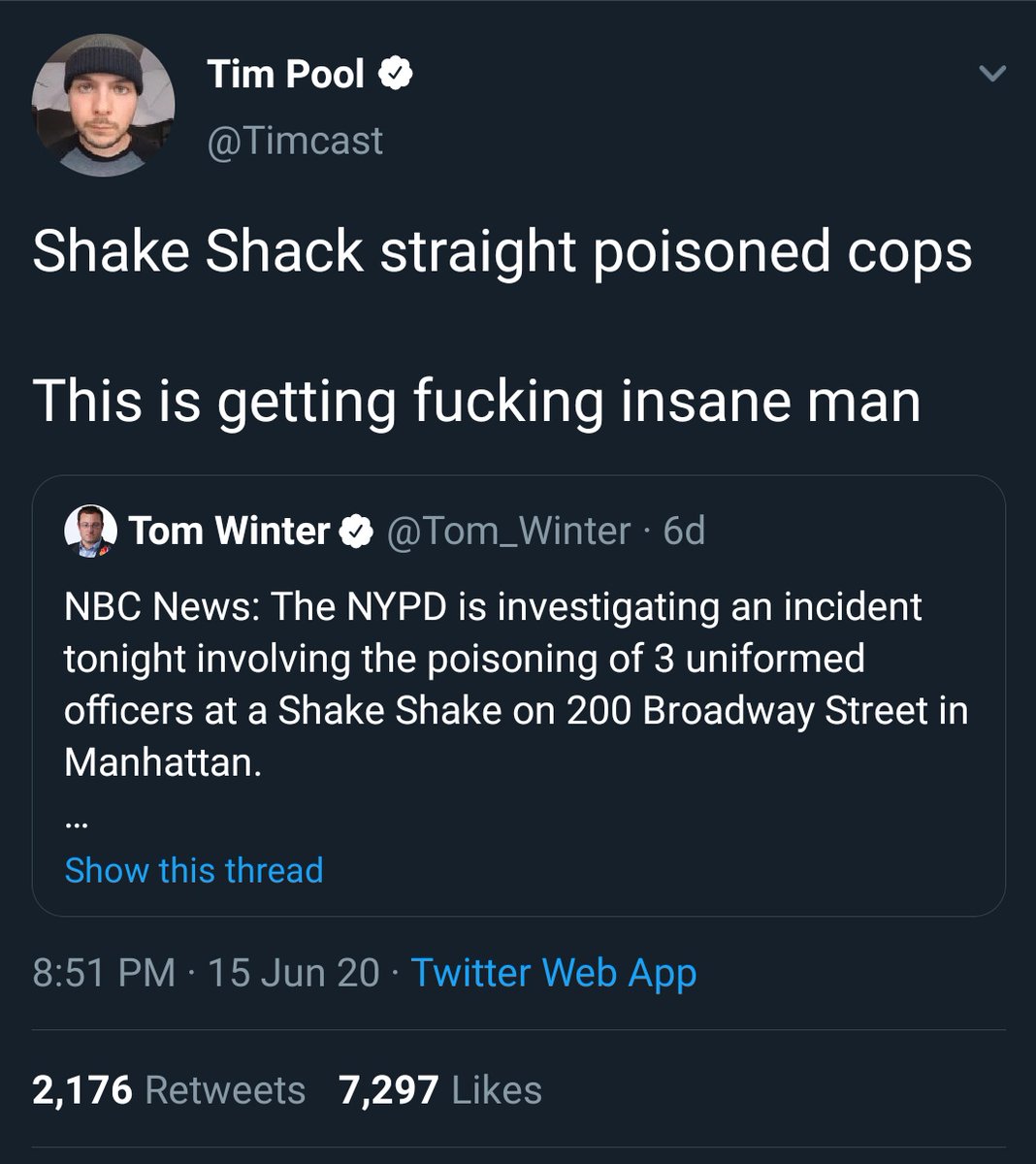The image size is (1036, 1164).
Task: View the 2,176 Retweets list
Action: click(x=169, y=1090)
